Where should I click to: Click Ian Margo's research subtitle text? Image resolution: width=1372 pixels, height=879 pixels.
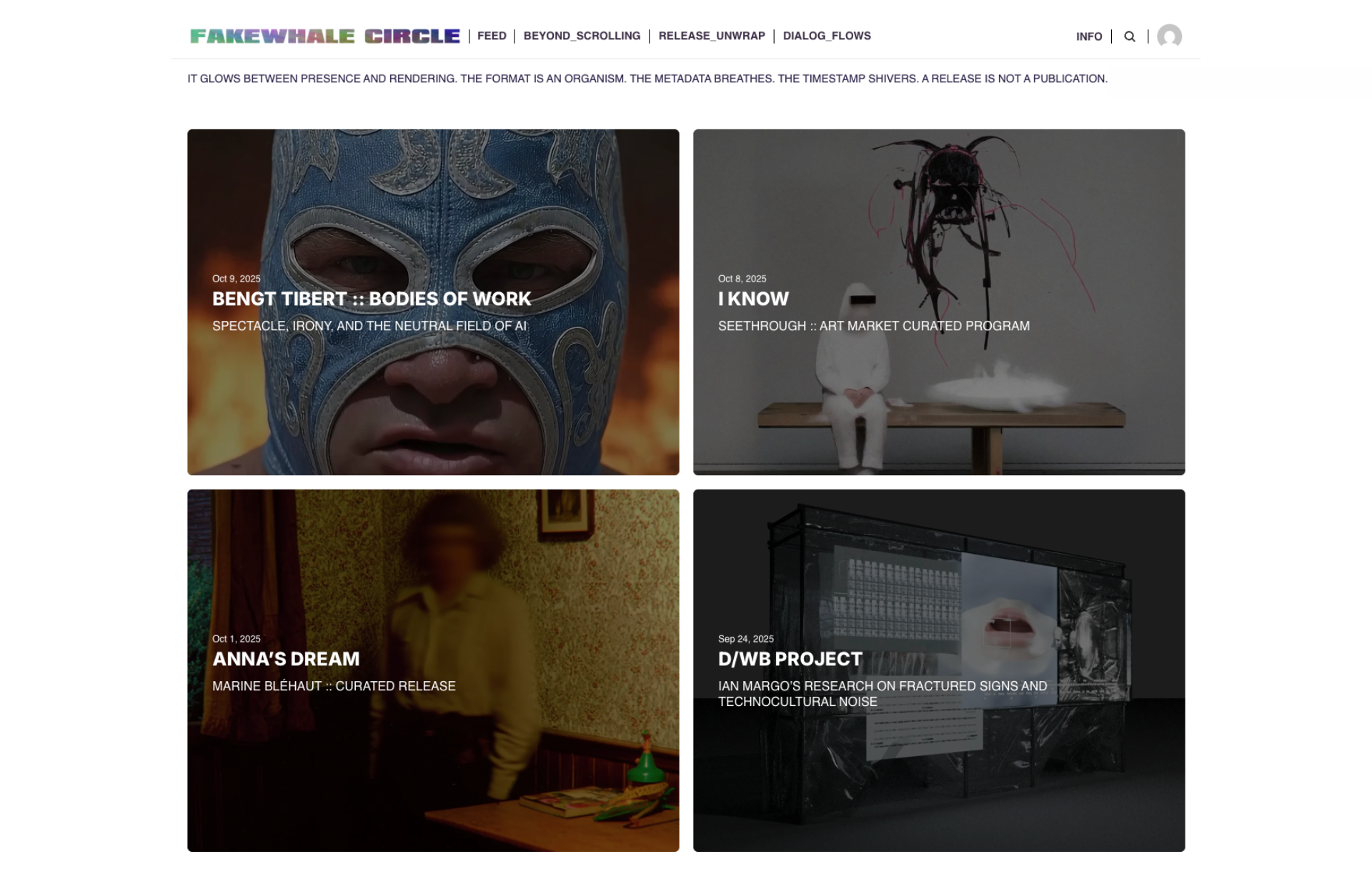click(883, 694)
